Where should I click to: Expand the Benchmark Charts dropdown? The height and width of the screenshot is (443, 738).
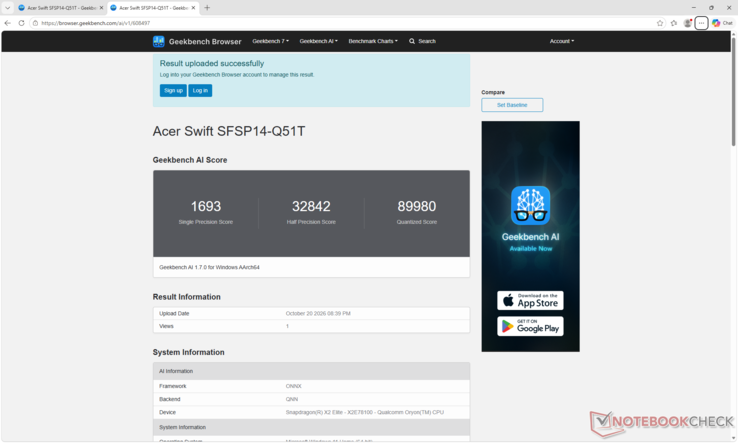(x=373, y=41)
